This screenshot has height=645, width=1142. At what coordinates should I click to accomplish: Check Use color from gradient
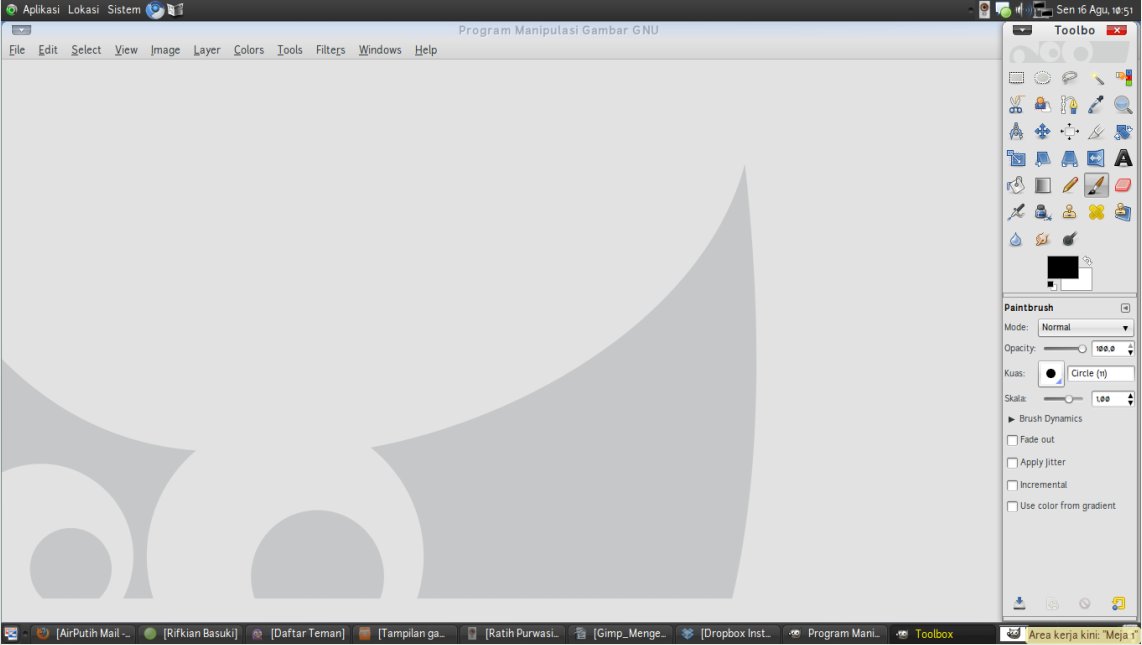click(1012, 507)
